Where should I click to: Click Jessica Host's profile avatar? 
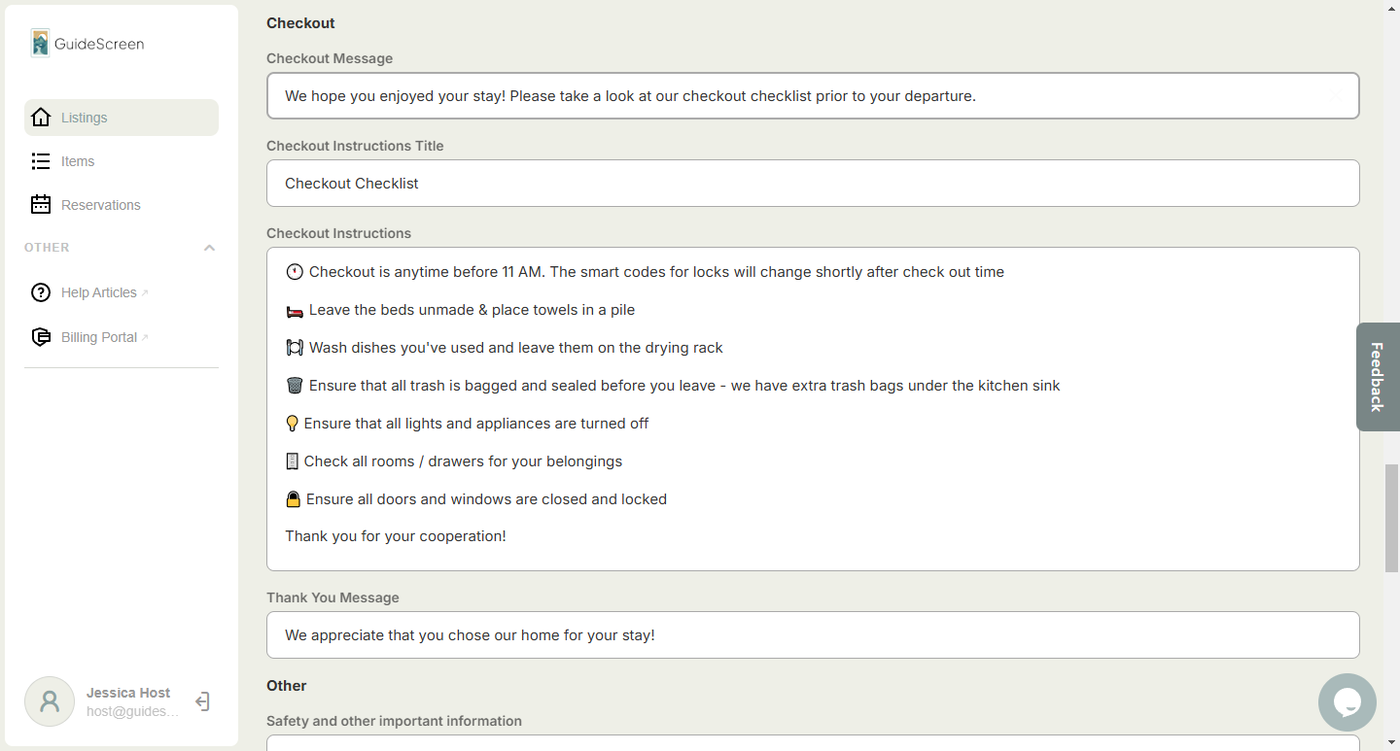50,702
